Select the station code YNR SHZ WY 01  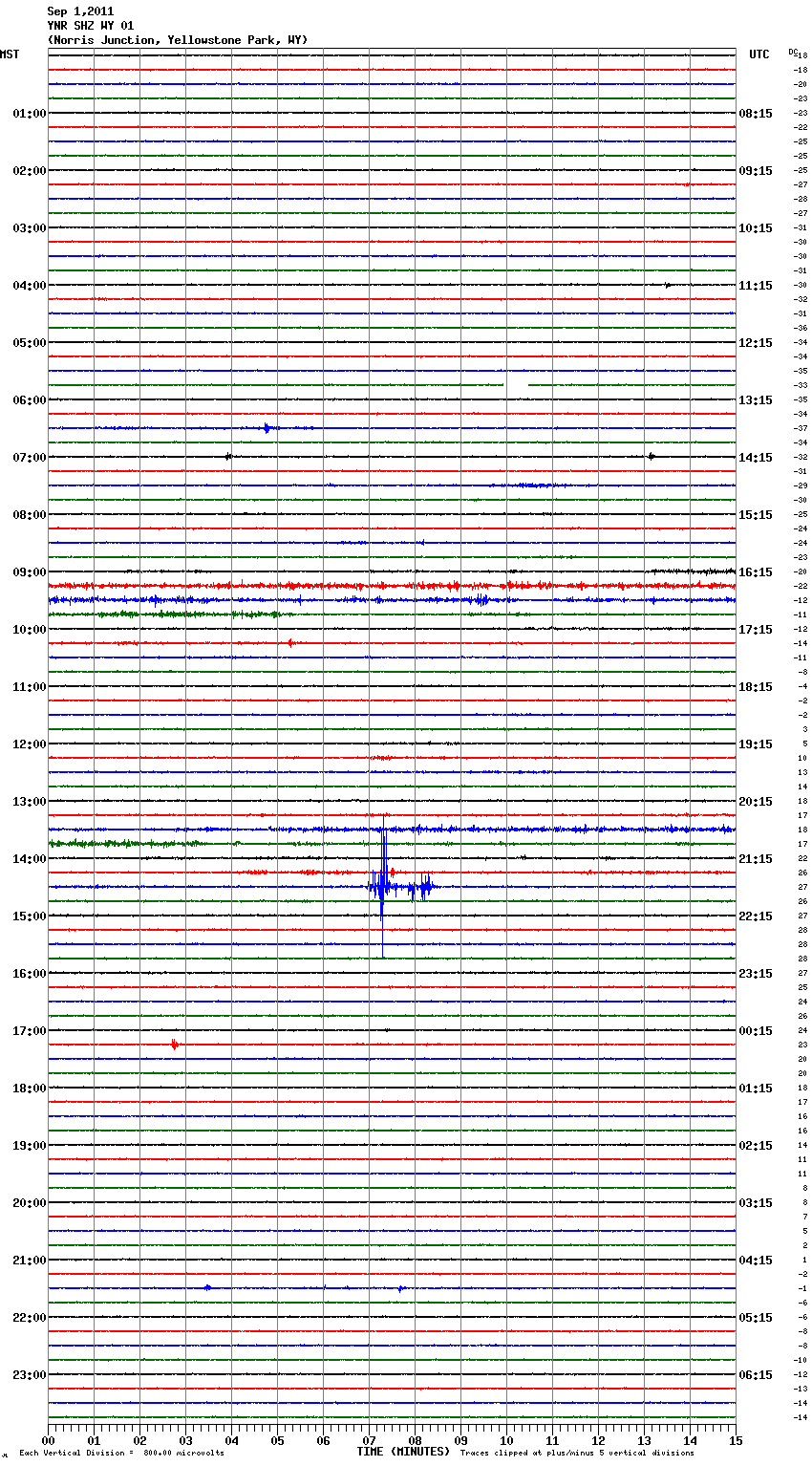(x=91, y=26)
